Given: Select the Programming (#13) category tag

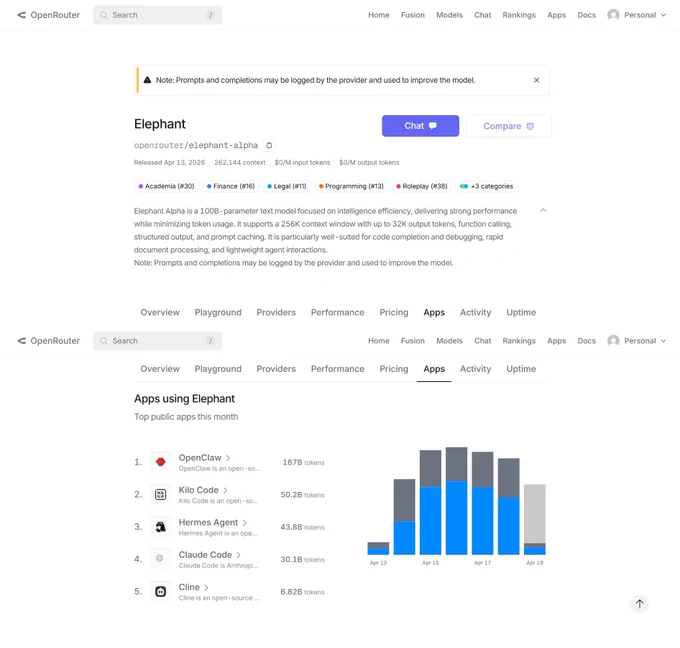Looking at the screenshot, I should click(x=351, y=187).
